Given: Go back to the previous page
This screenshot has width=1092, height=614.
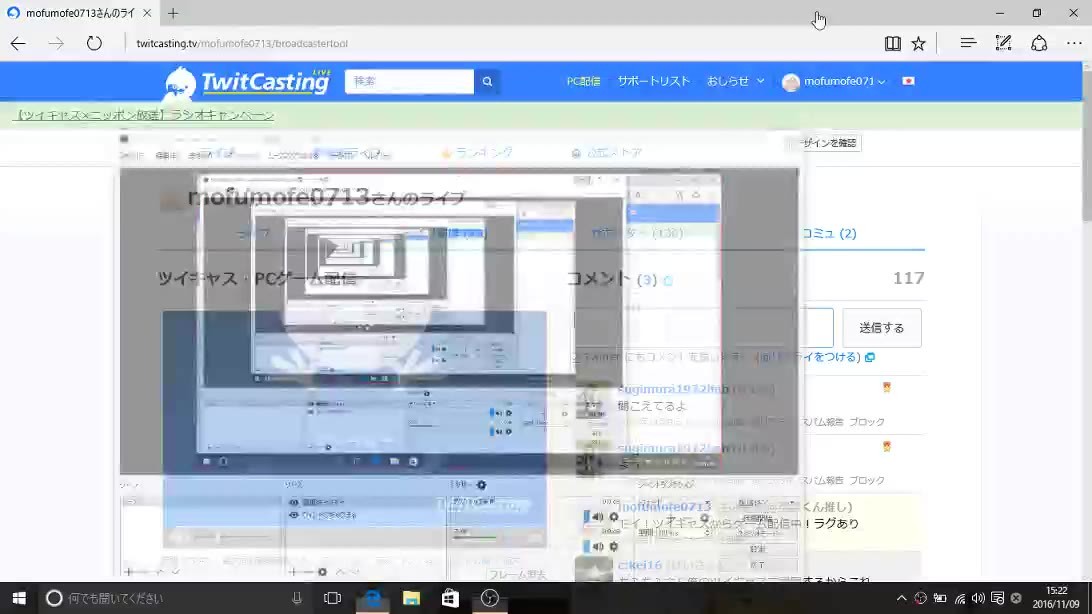Looking at the screenshot, I should [x=18, y=43].
